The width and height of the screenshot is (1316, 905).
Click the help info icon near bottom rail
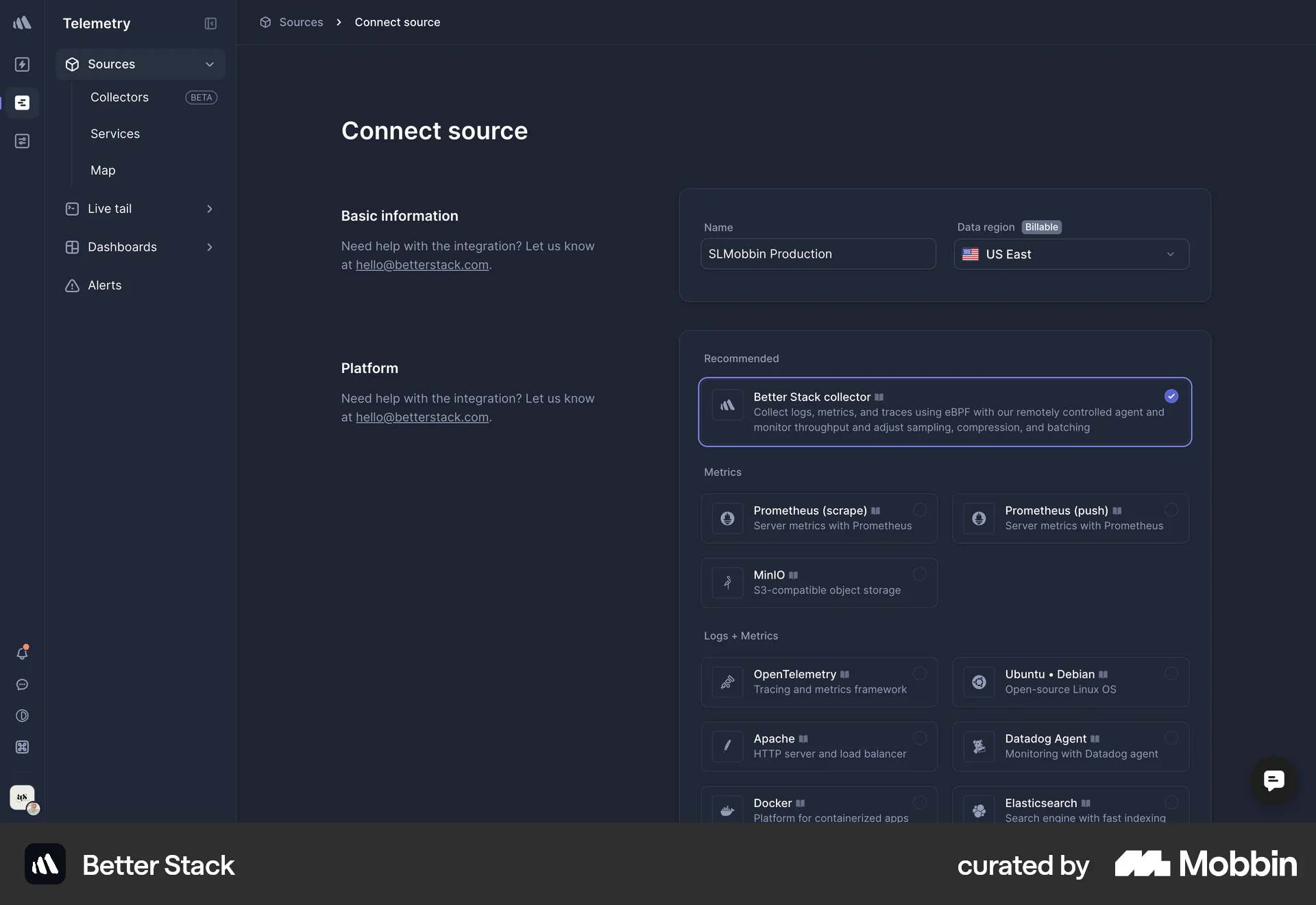coord(23,716)
